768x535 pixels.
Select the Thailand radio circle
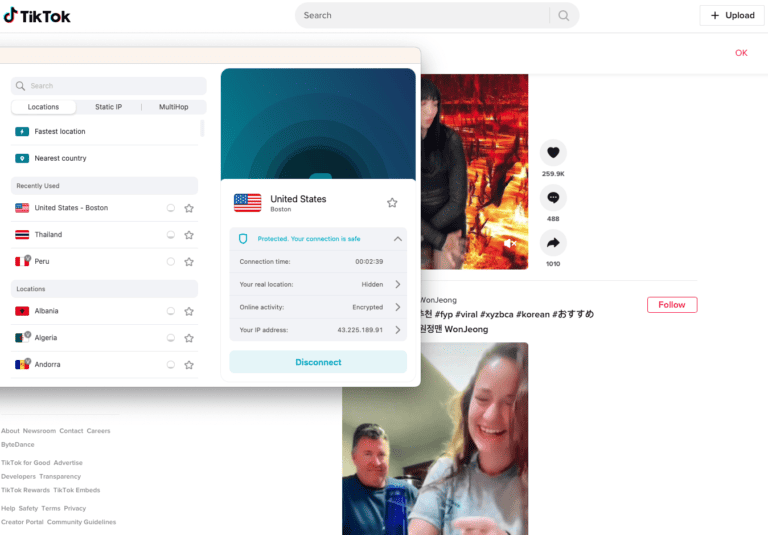[170, 235]
